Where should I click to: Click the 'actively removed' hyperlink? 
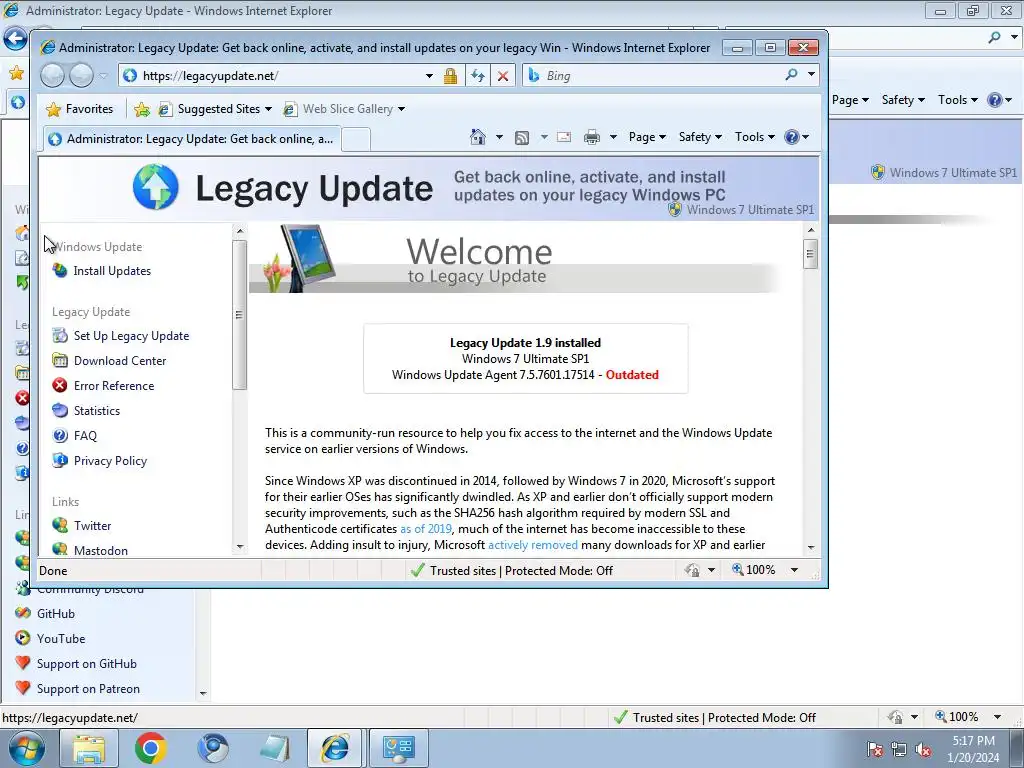[x=533, y=545]
